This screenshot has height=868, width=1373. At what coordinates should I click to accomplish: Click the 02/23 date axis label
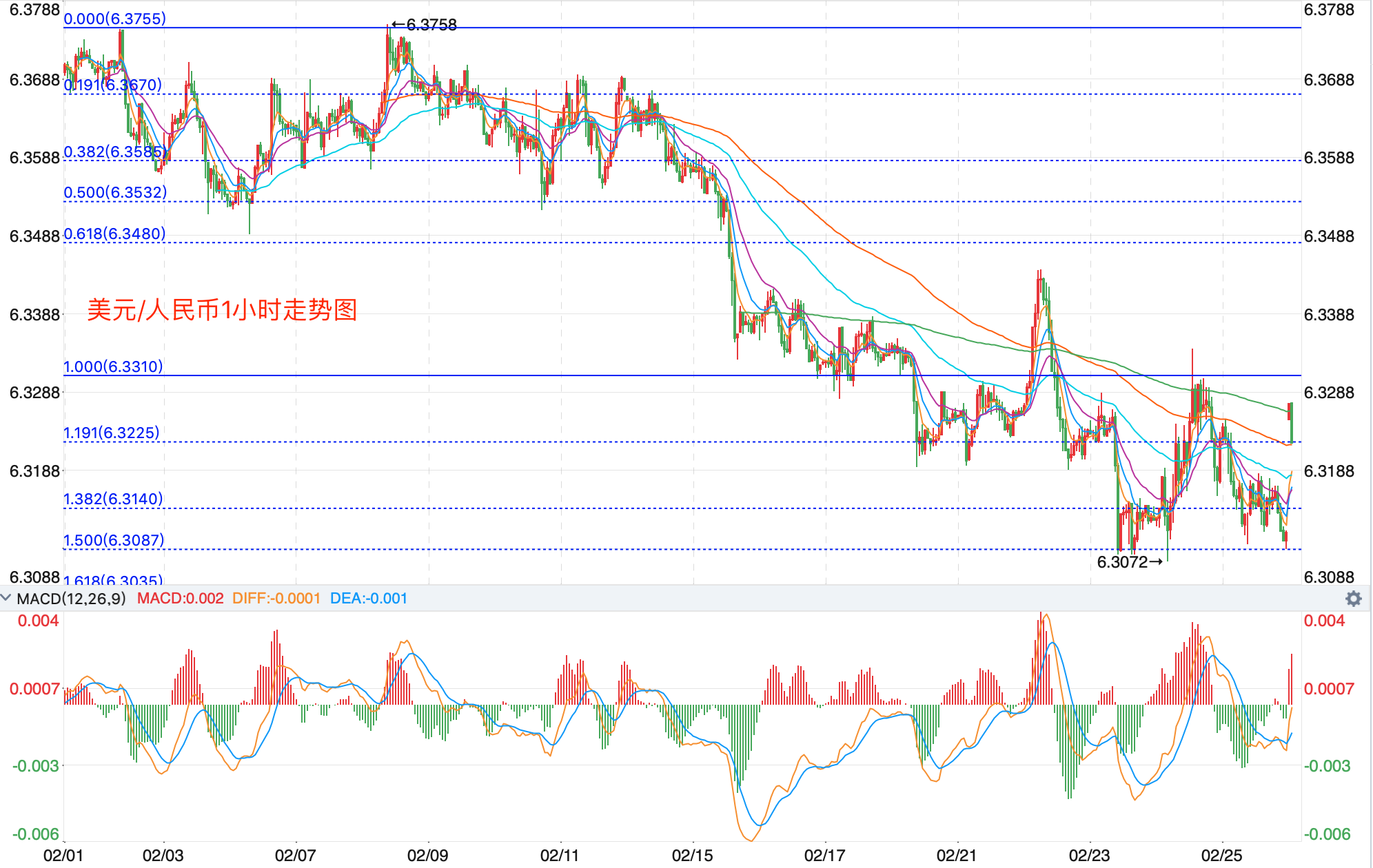(x=1089, y=856)
